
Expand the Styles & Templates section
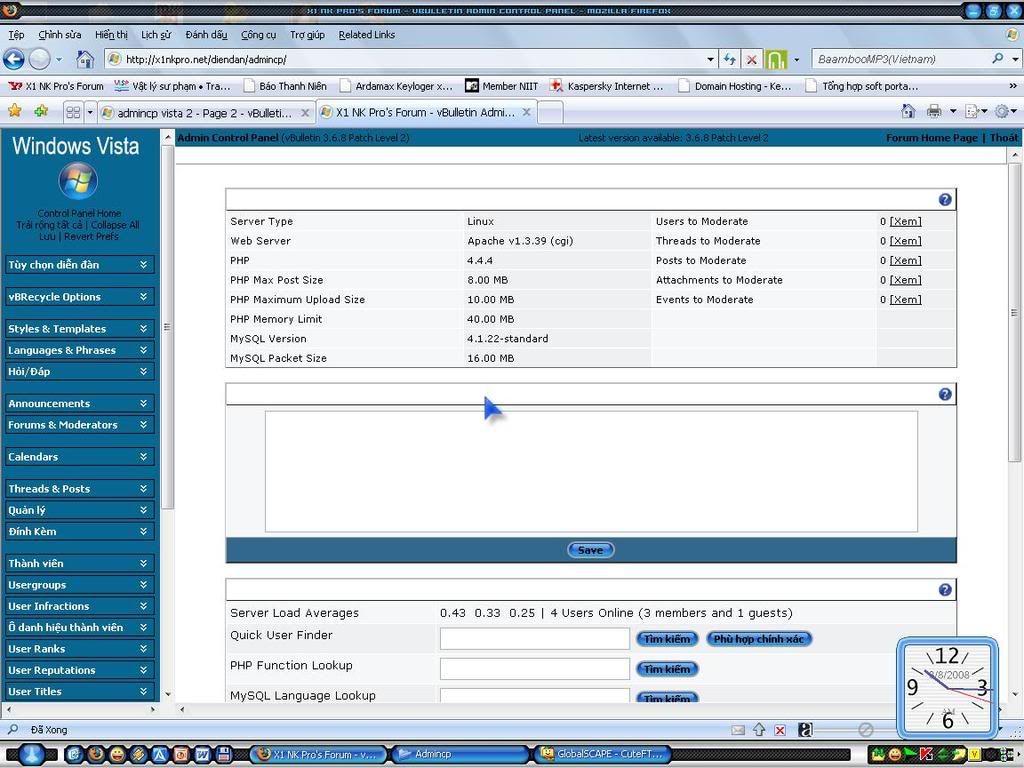[x=79, y=328]
